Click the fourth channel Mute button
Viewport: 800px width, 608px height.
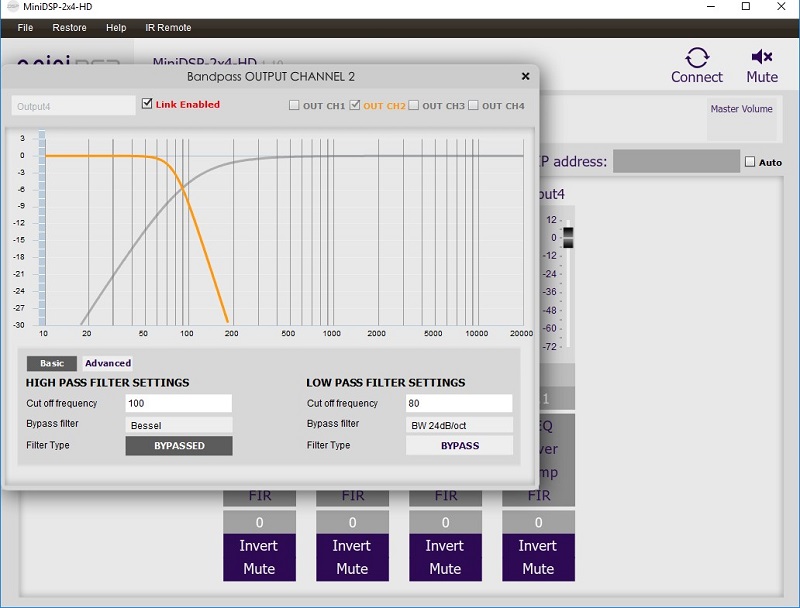click(538, 569)
